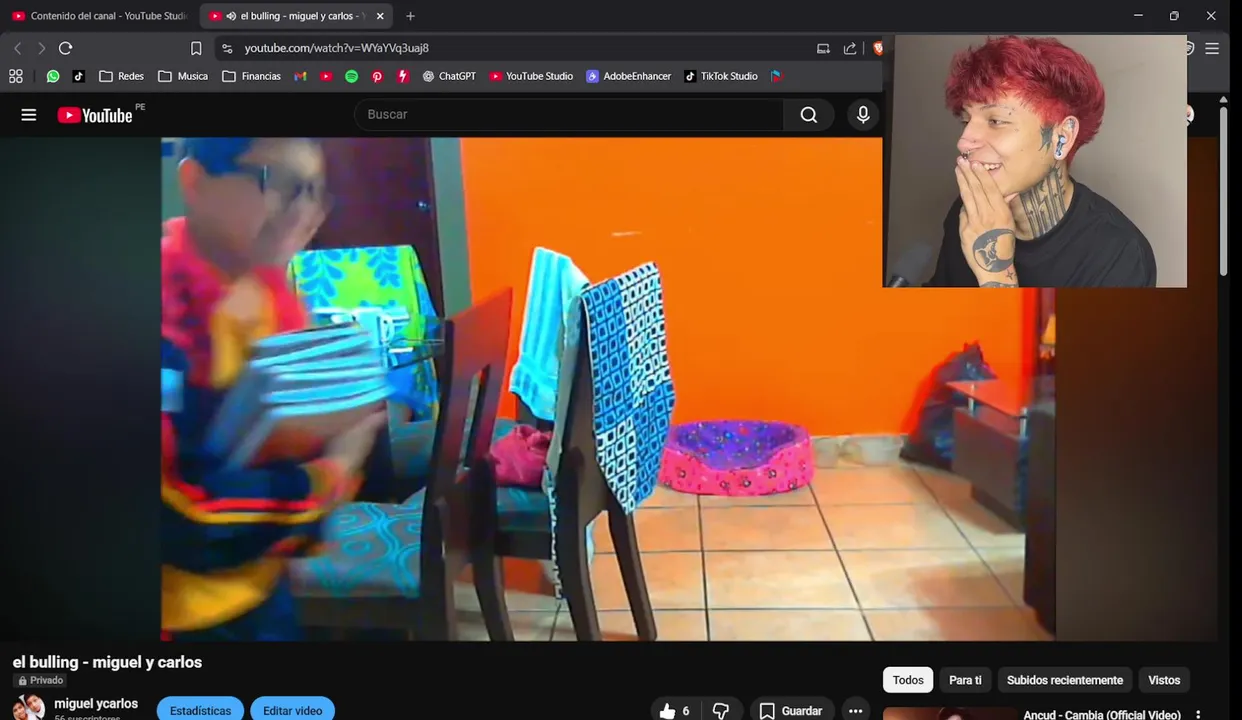
Task: Close the el bulling browser tab
Action: click(380, 16)
